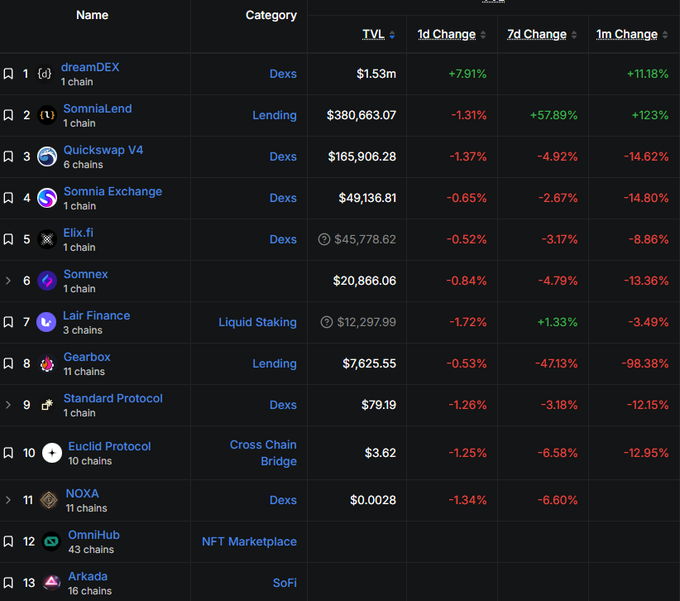
Task: Open the Liquid Staking category
Action: 258,322
